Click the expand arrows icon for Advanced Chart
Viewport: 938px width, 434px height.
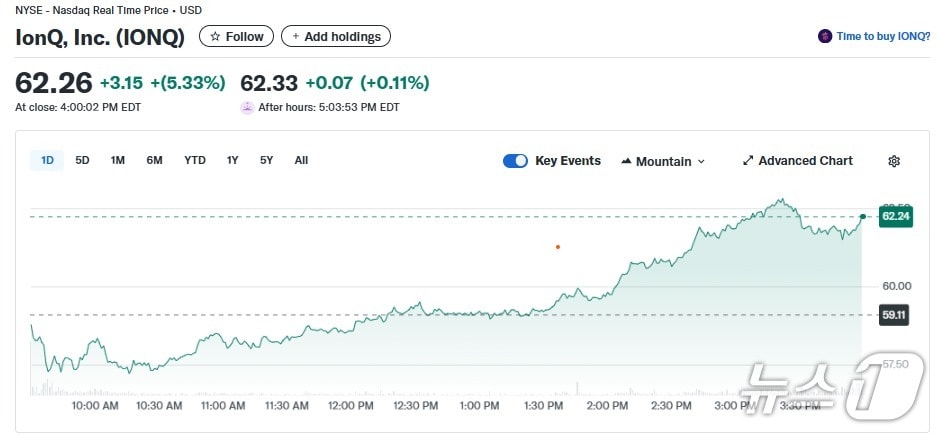(x=748, y=161)
